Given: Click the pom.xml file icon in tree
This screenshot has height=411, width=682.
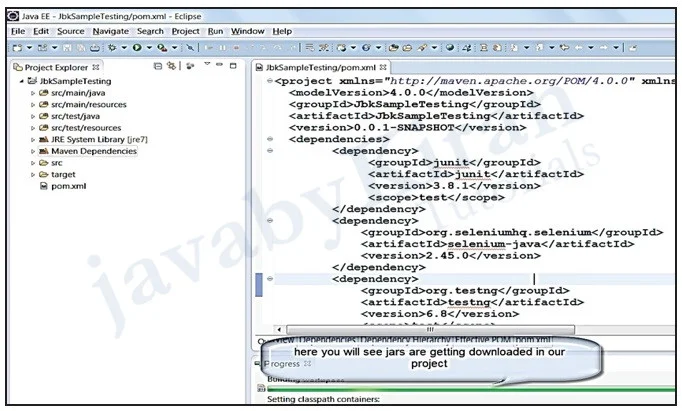Looking at the screenshot, I should 43,186.
